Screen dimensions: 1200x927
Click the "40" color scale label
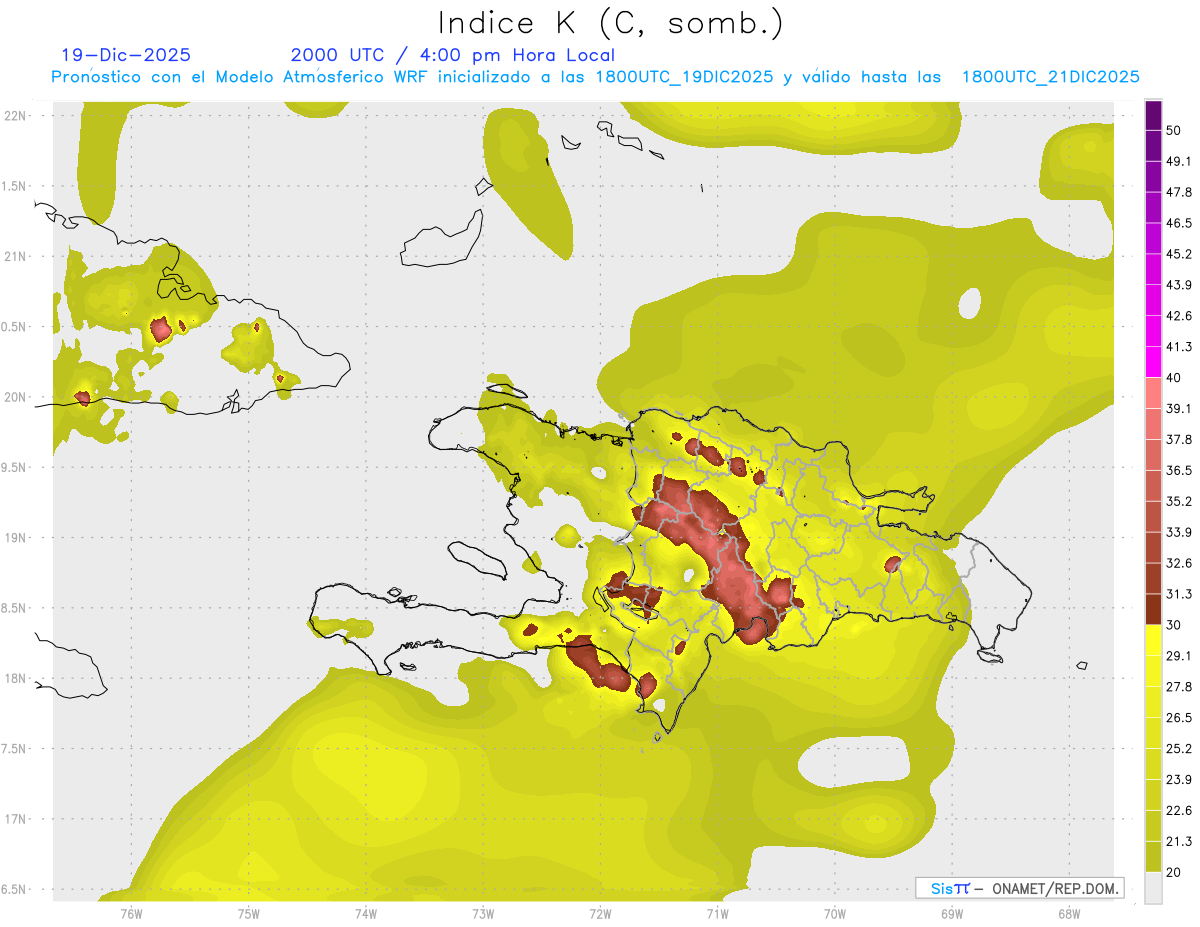tap(1174, 378)
